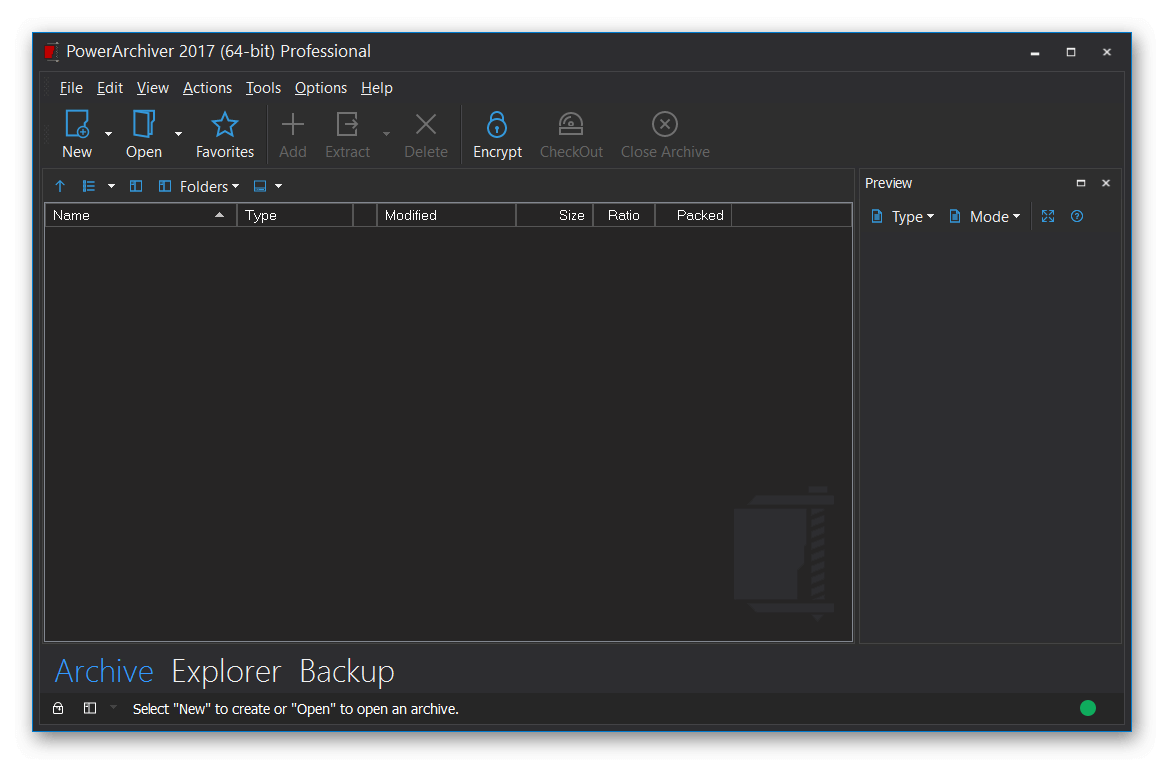Toggle the Folders pane view
Viewport: 1164px width, 764px height.
point(198,186)
